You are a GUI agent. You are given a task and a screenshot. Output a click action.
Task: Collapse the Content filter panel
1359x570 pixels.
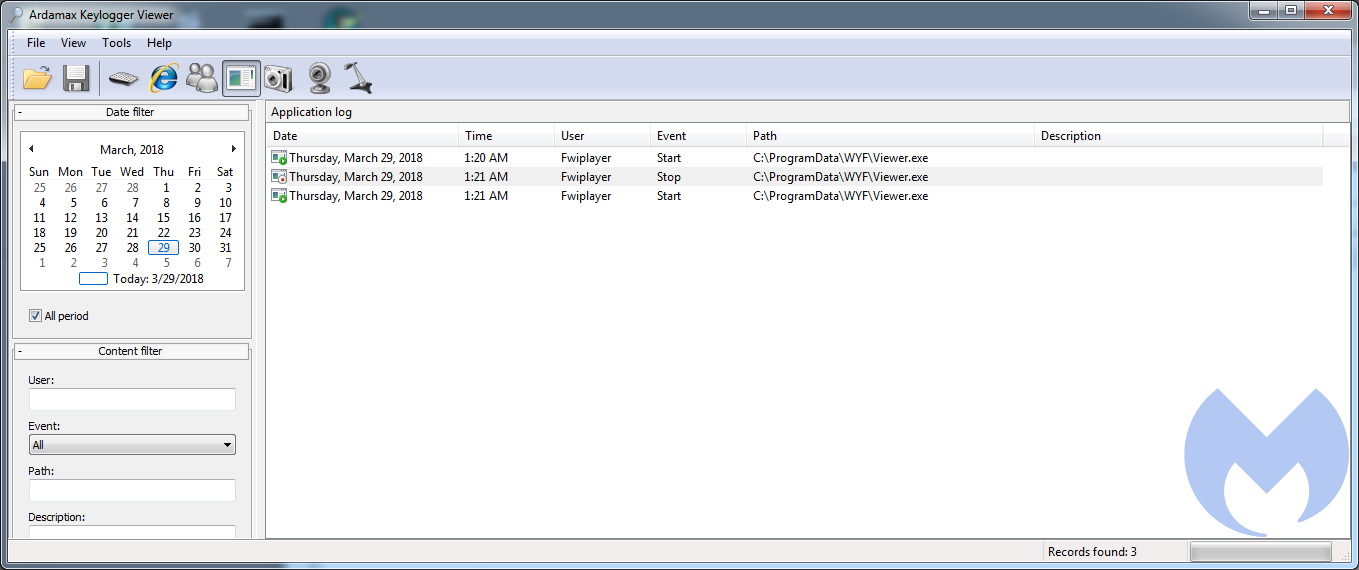(x=20, y=351)
